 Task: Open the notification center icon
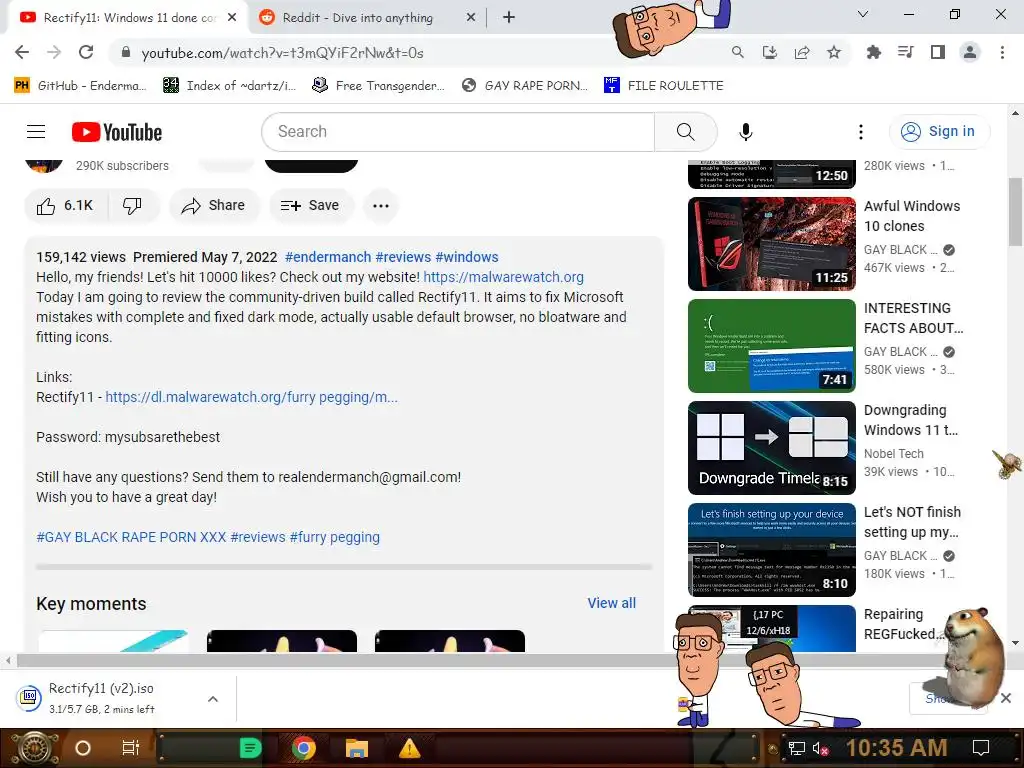tap(981, 748)
